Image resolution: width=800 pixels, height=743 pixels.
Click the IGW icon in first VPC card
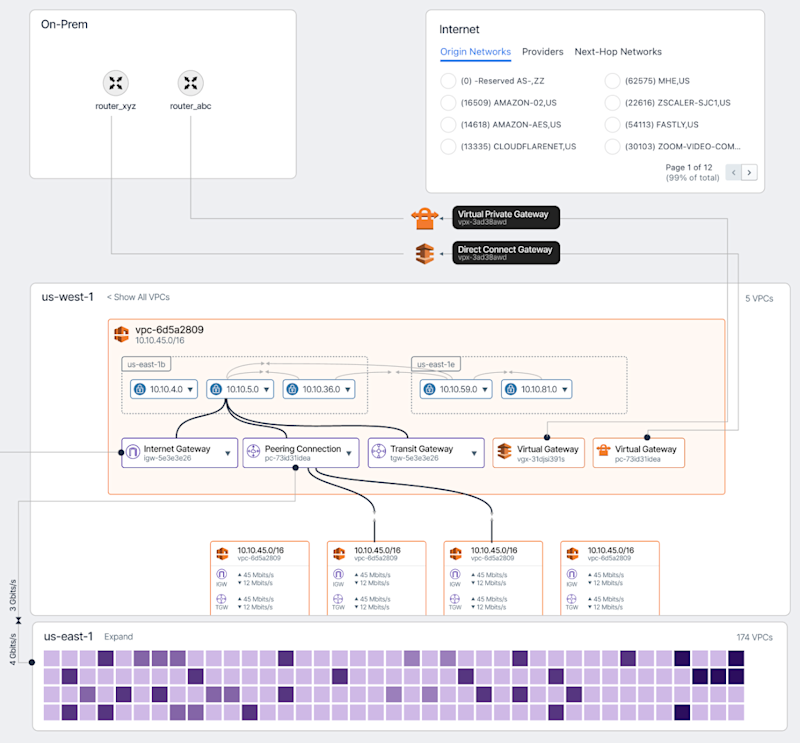[221, 575]
